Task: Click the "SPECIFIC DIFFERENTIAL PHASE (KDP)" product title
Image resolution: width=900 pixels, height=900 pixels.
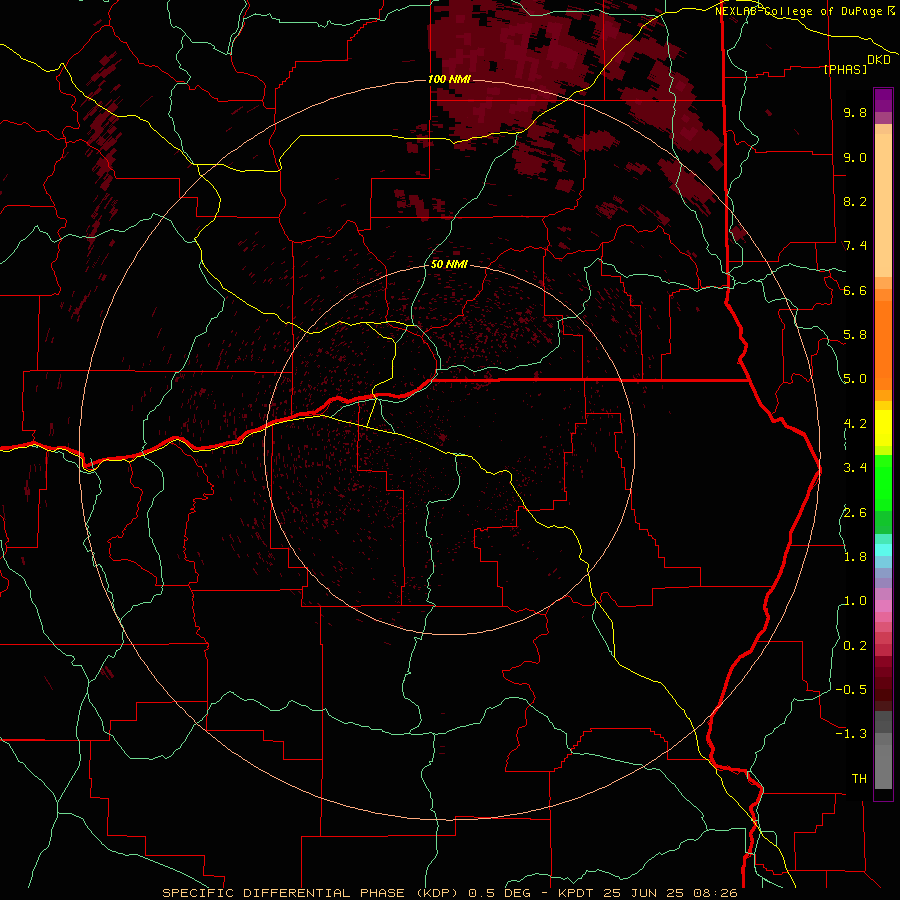Action: point(312,893)
